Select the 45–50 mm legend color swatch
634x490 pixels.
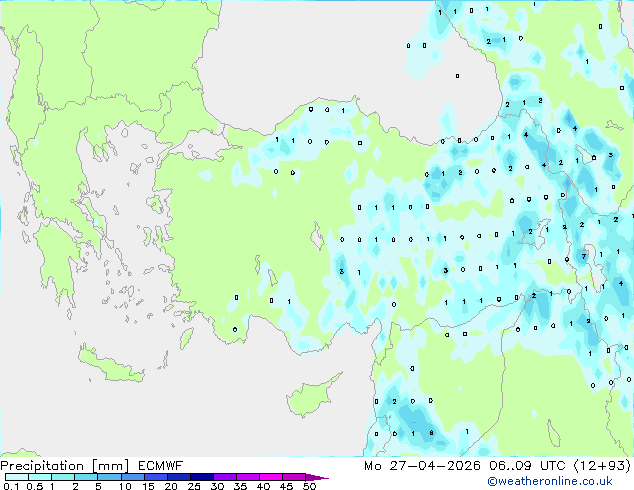(x=294, y=477)
